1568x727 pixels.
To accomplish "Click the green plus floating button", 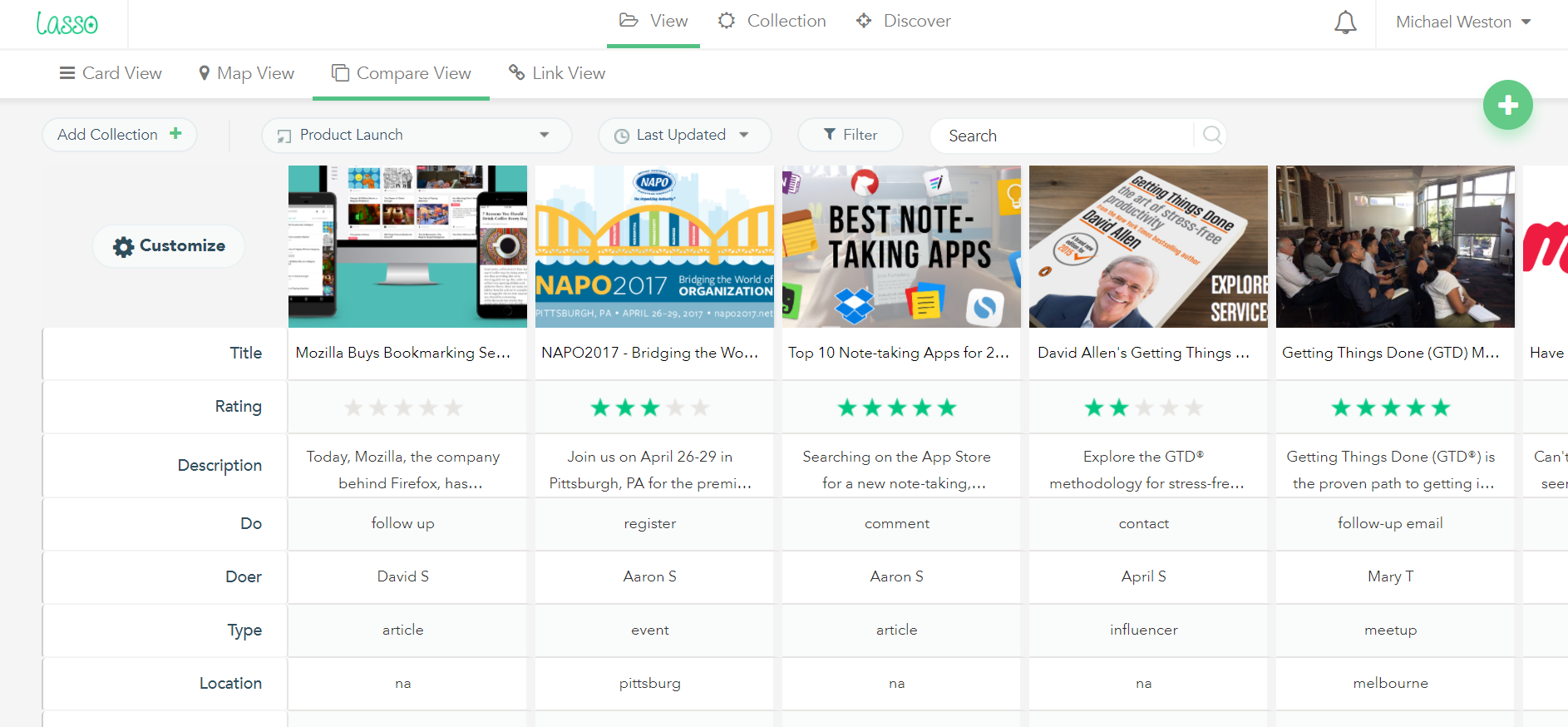I will coord(1507,105).
